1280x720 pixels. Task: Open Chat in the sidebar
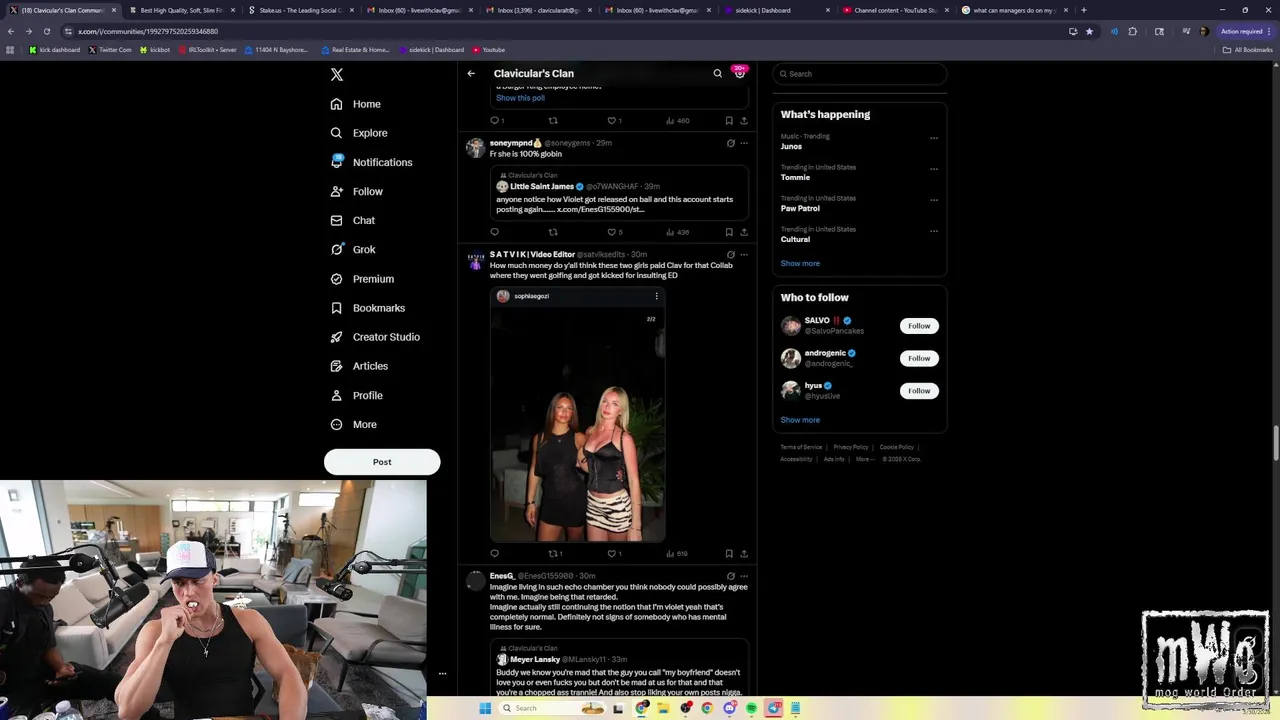[x=353, y=220]
